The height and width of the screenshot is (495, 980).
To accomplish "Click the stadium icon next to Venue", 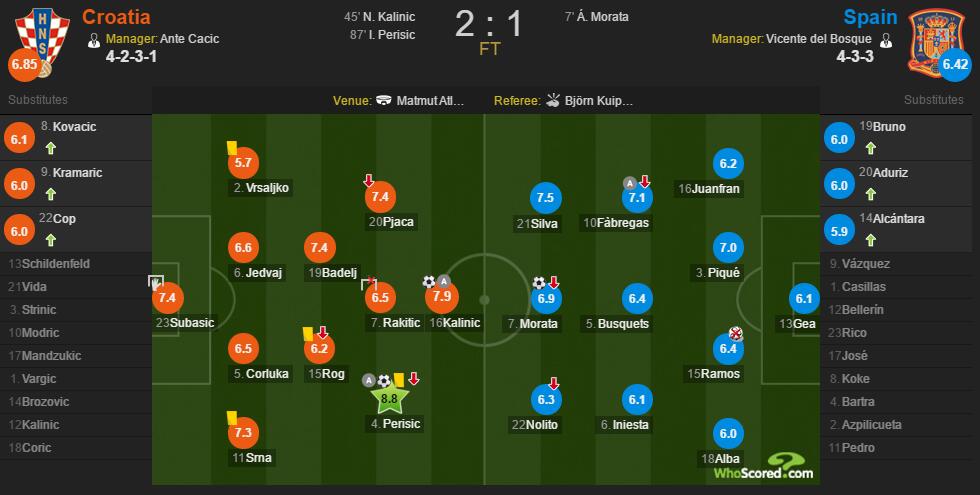I will pos(384,100).
